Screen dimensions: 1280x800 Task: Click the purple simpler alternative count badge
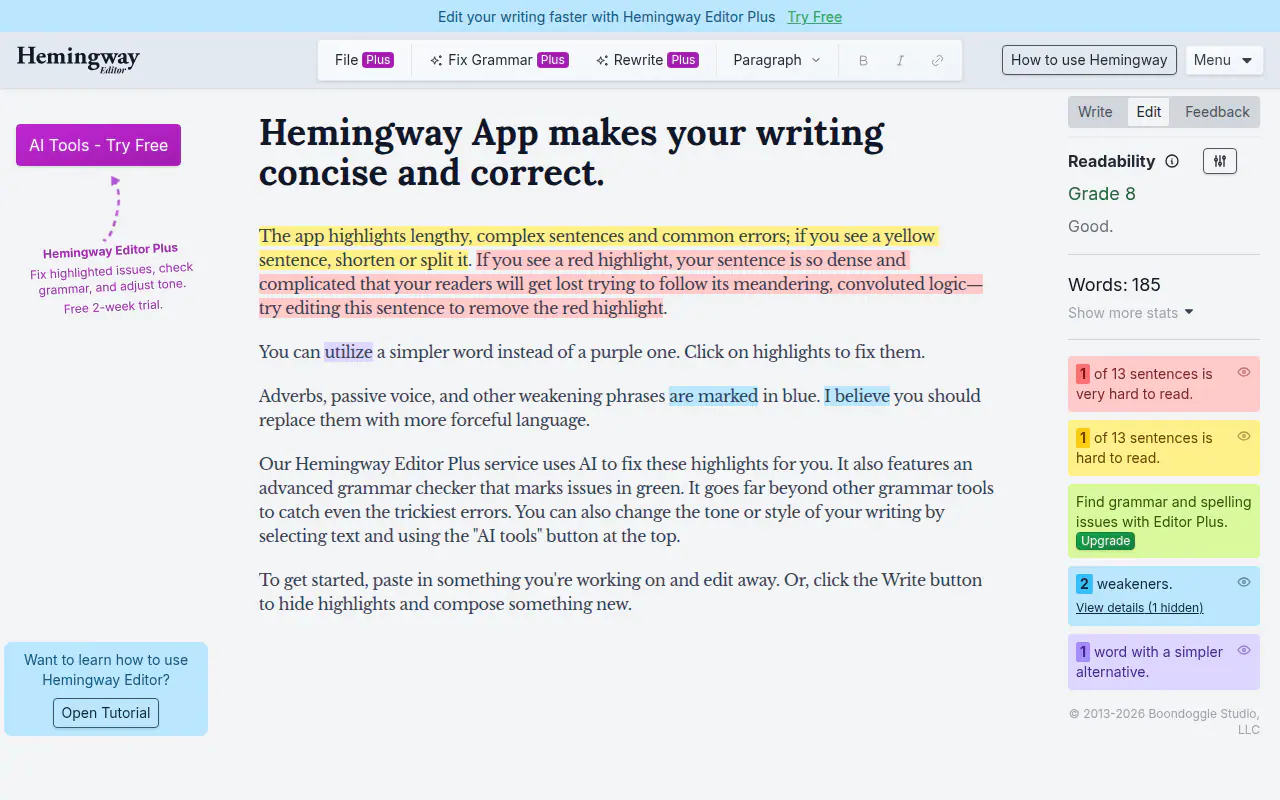(1083, 652)
